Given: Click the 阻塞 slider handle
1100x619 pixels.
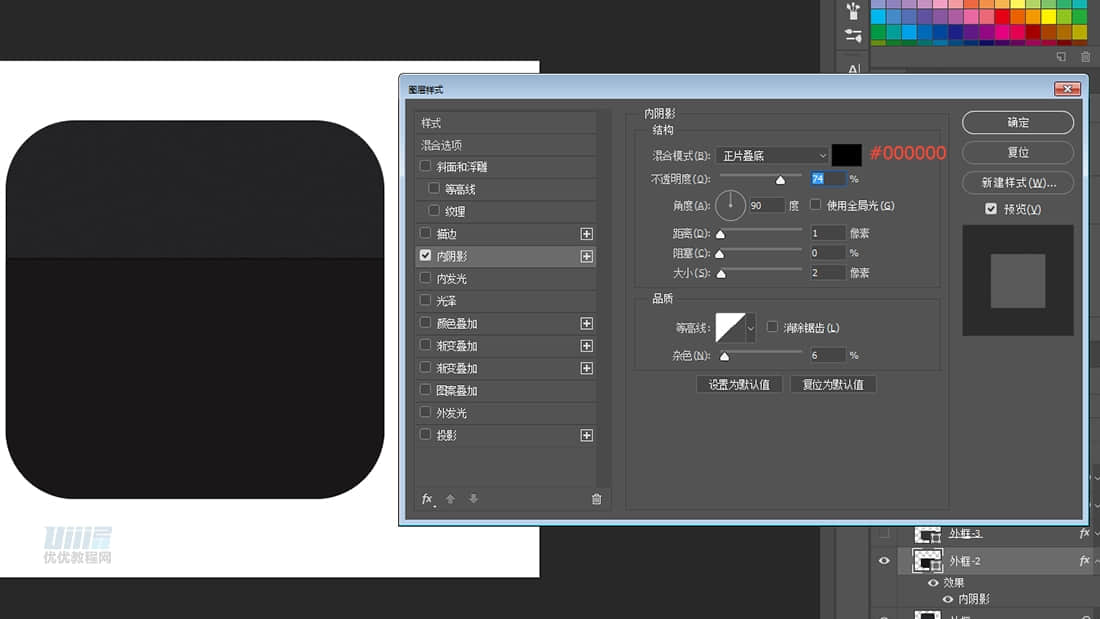Looking at the screenshot, I should point(720,254).
